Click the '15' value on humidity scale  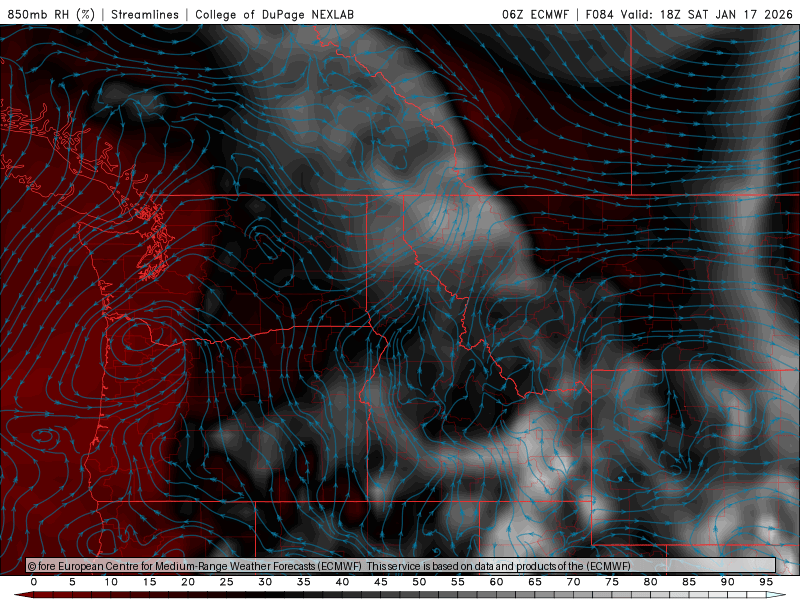pyautogui.click(x=149, y=582)
